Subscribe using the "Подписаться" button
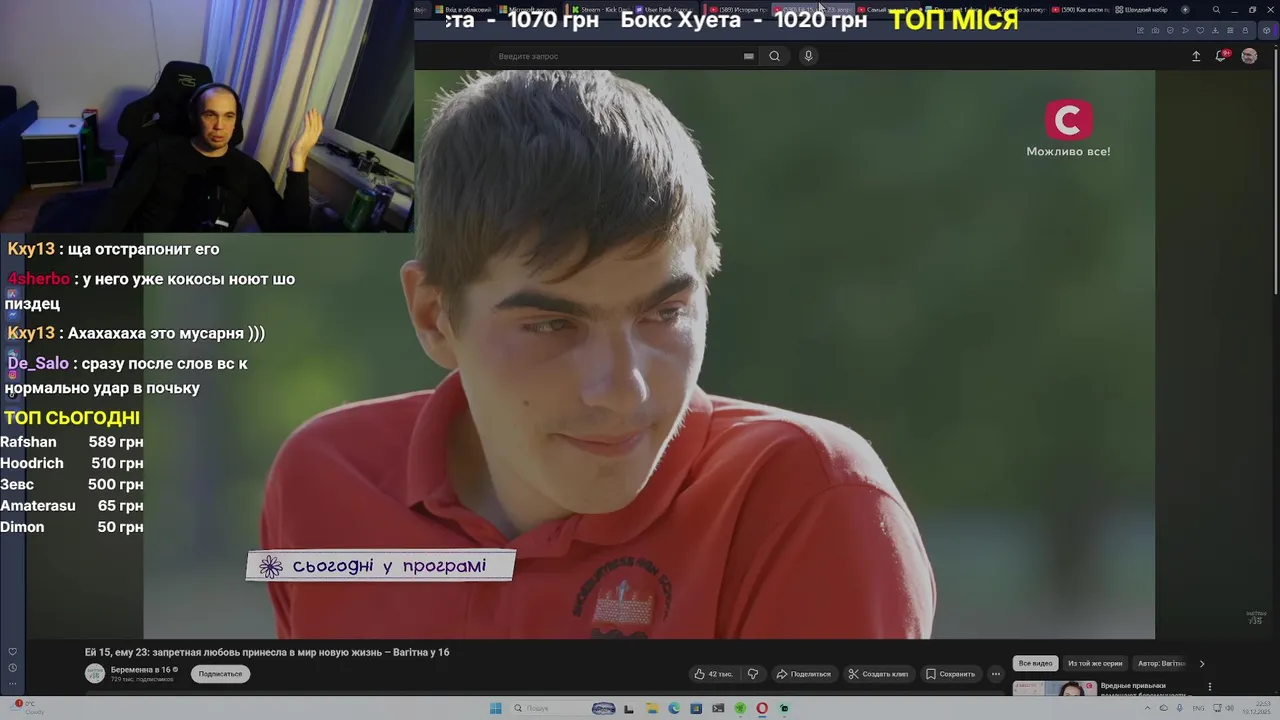The height and width of the screenshot is (720, 1280). (220, 674)
